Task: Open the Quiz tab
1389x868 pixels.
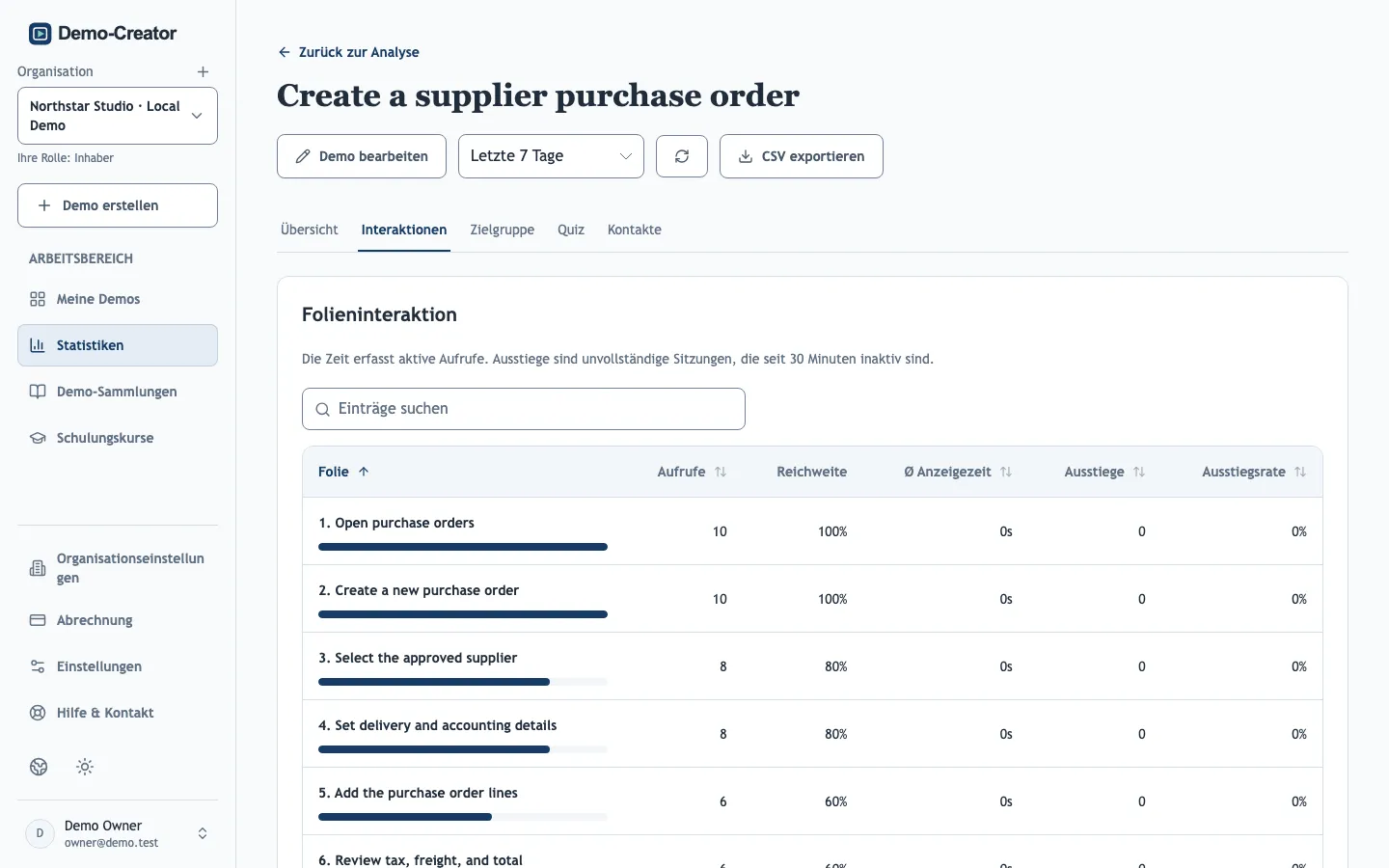Action: tap(571, 230)
